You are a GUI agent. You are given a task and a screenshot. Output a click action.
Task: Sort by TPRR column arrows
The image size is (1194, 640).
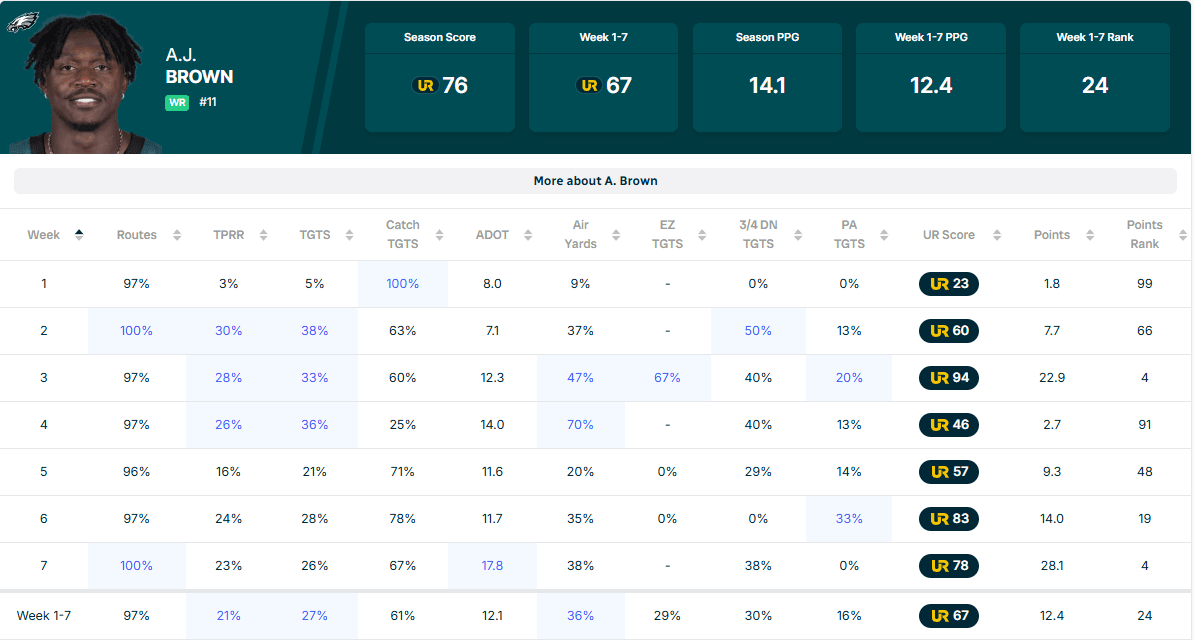tap(263, 235)
